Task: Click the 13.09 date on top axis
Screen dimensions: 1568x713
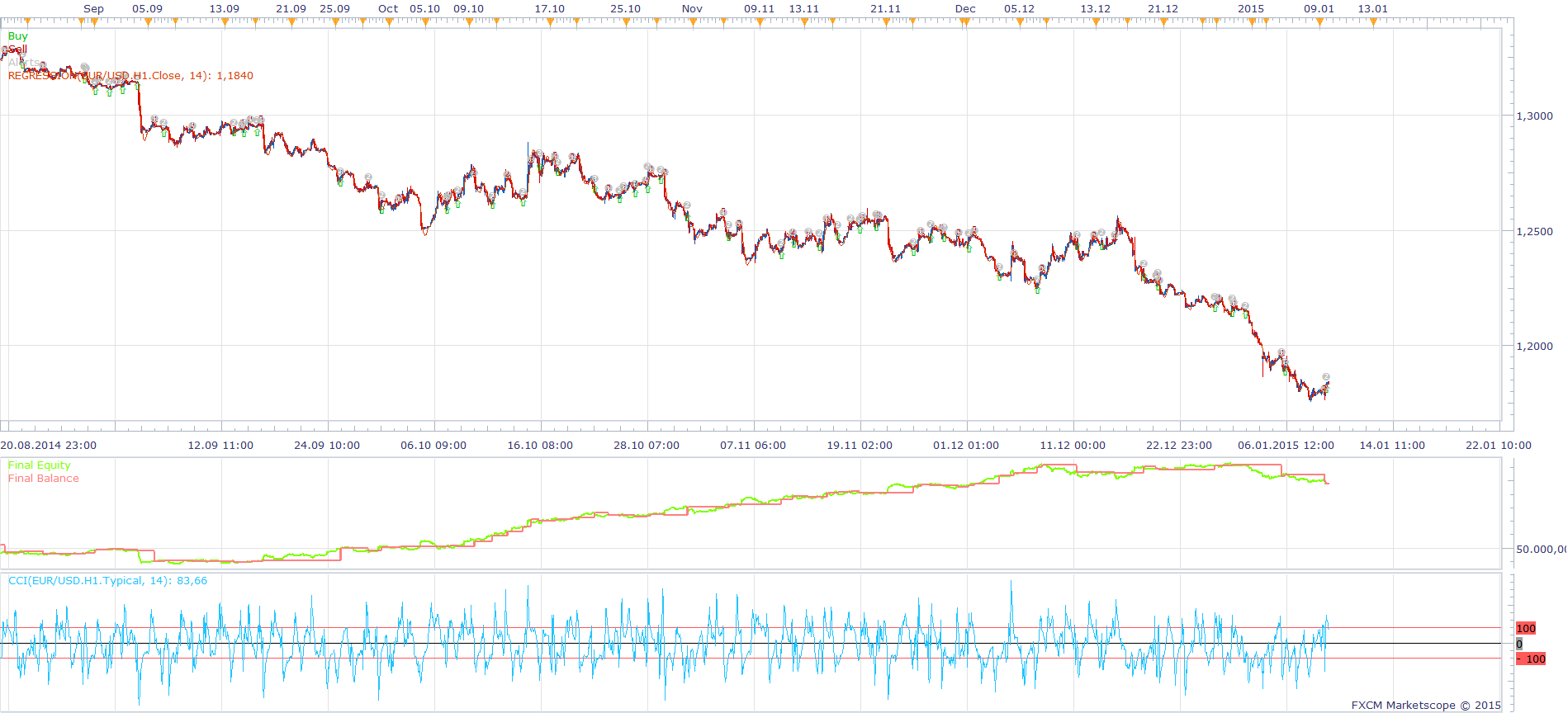Action: [x=225, y=9]
